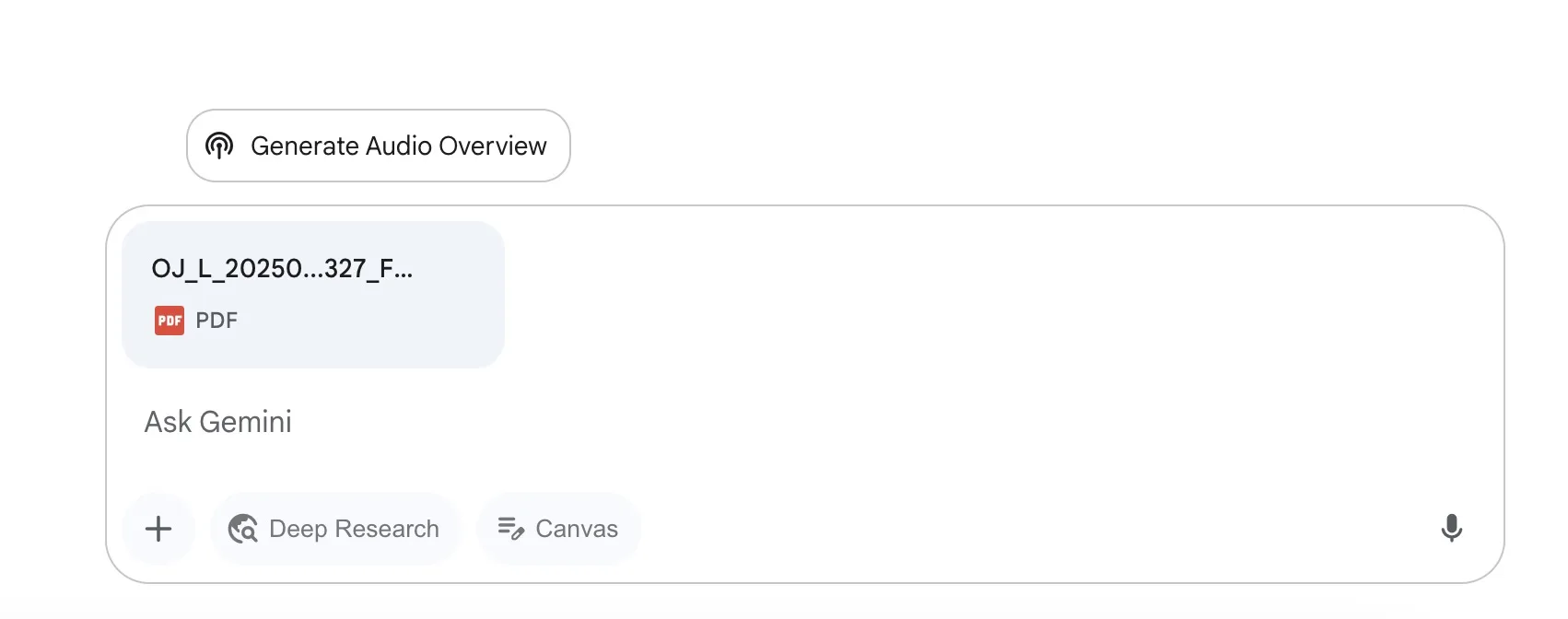This screenshot has height=619, width=1568.
Task: Click the Deep Research magnifier icon
Action: click(x=243, y=529)
